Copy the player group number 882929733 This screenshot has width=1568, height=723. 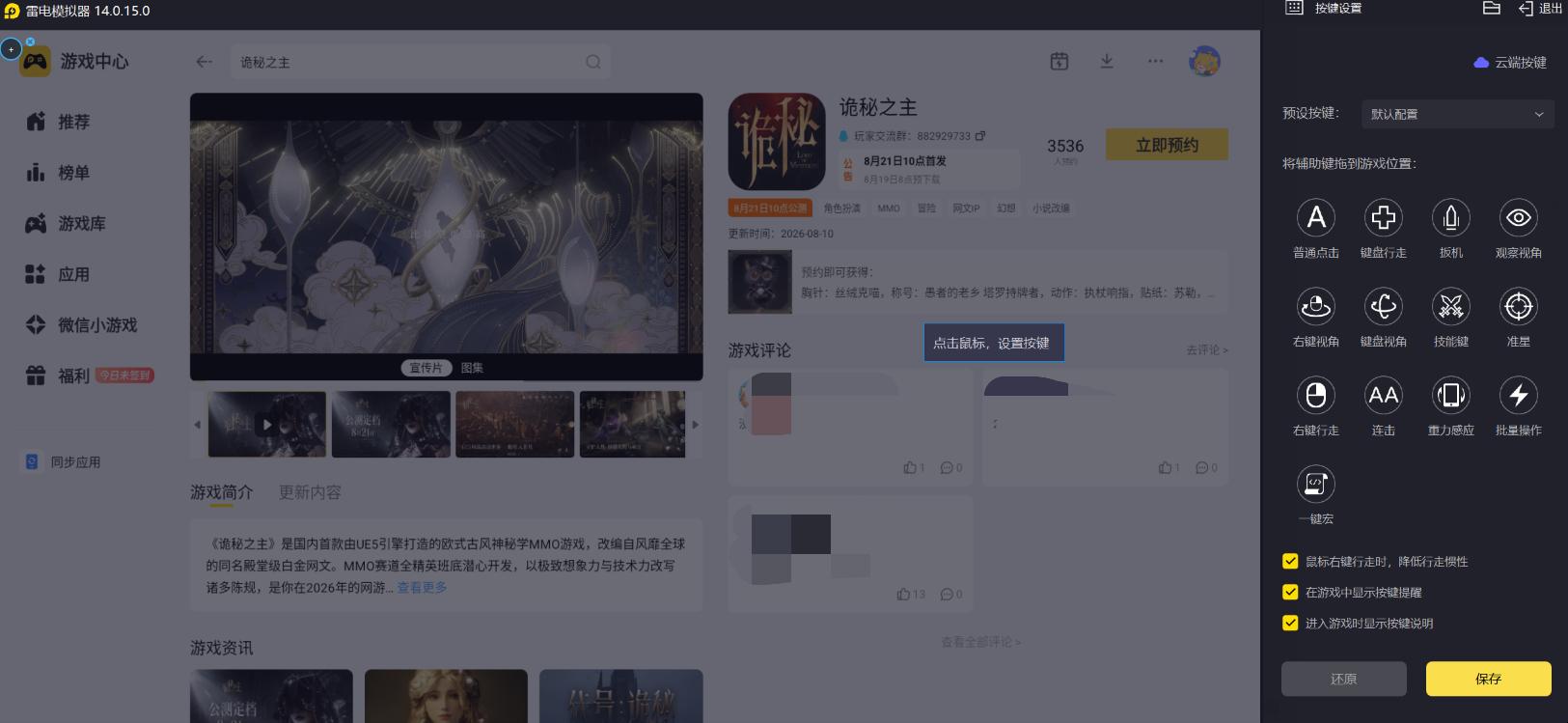[980, 136]
